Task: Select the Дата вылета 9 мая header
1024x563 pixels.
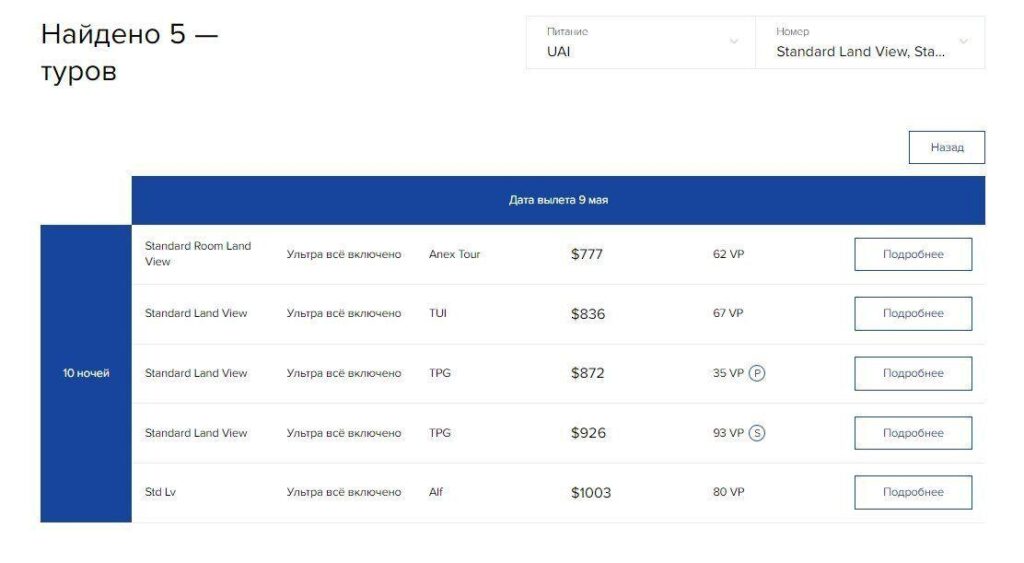Action: click(x=558, y=200)
